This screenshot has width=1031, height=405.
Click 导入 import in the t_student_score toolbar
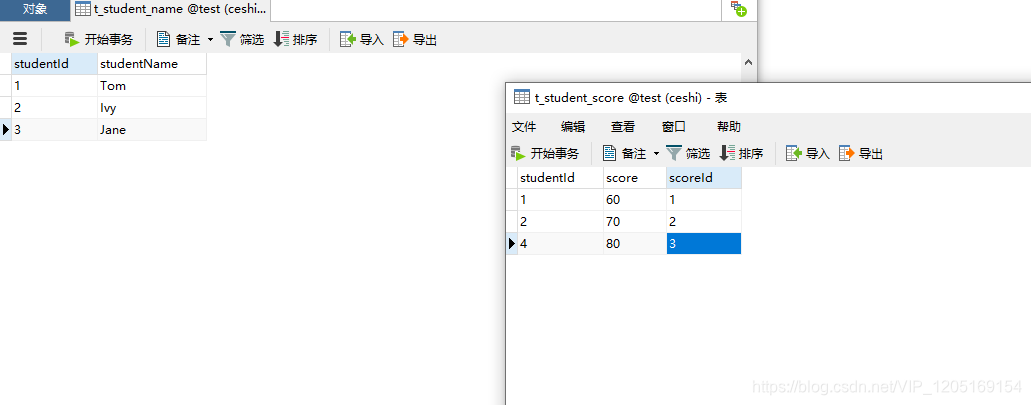click(808, 154)
